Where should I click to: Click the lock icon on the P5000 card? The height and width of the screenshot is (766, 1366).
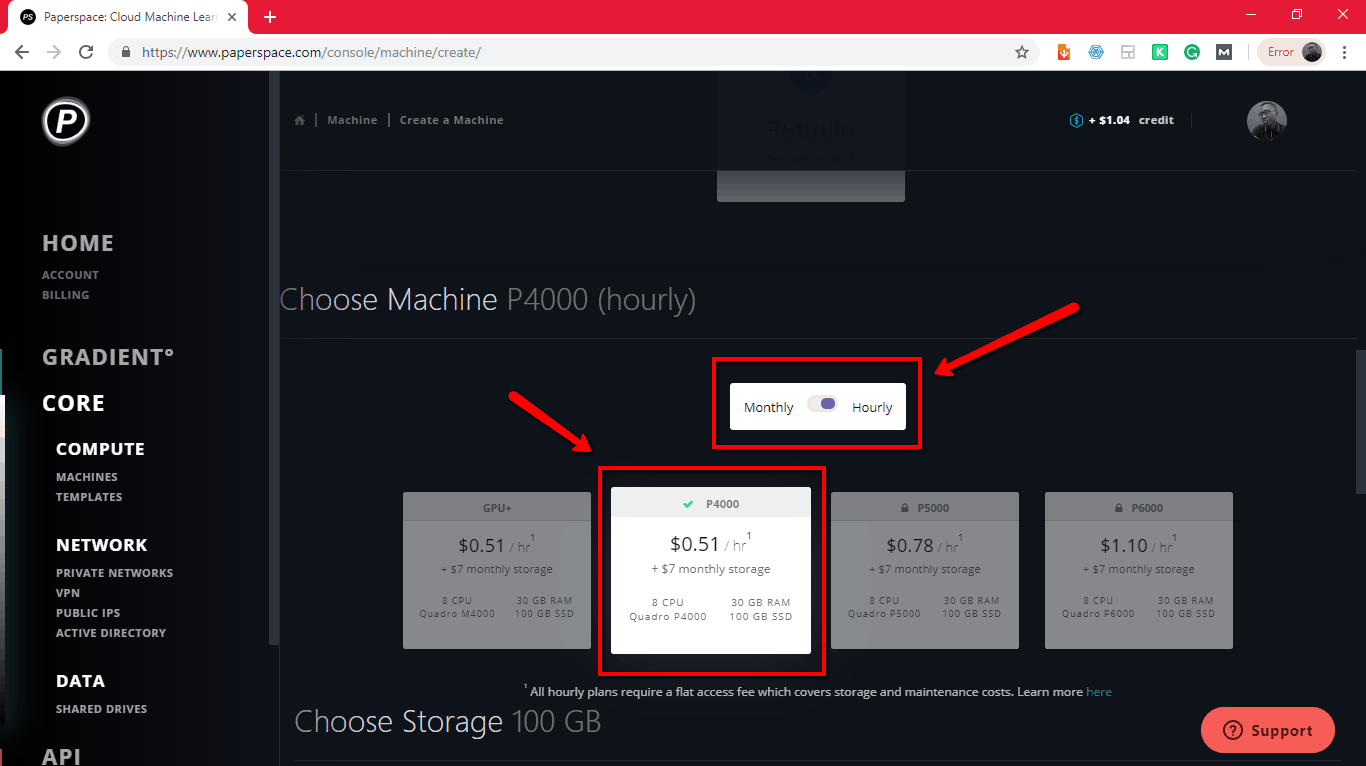(903, 508)
